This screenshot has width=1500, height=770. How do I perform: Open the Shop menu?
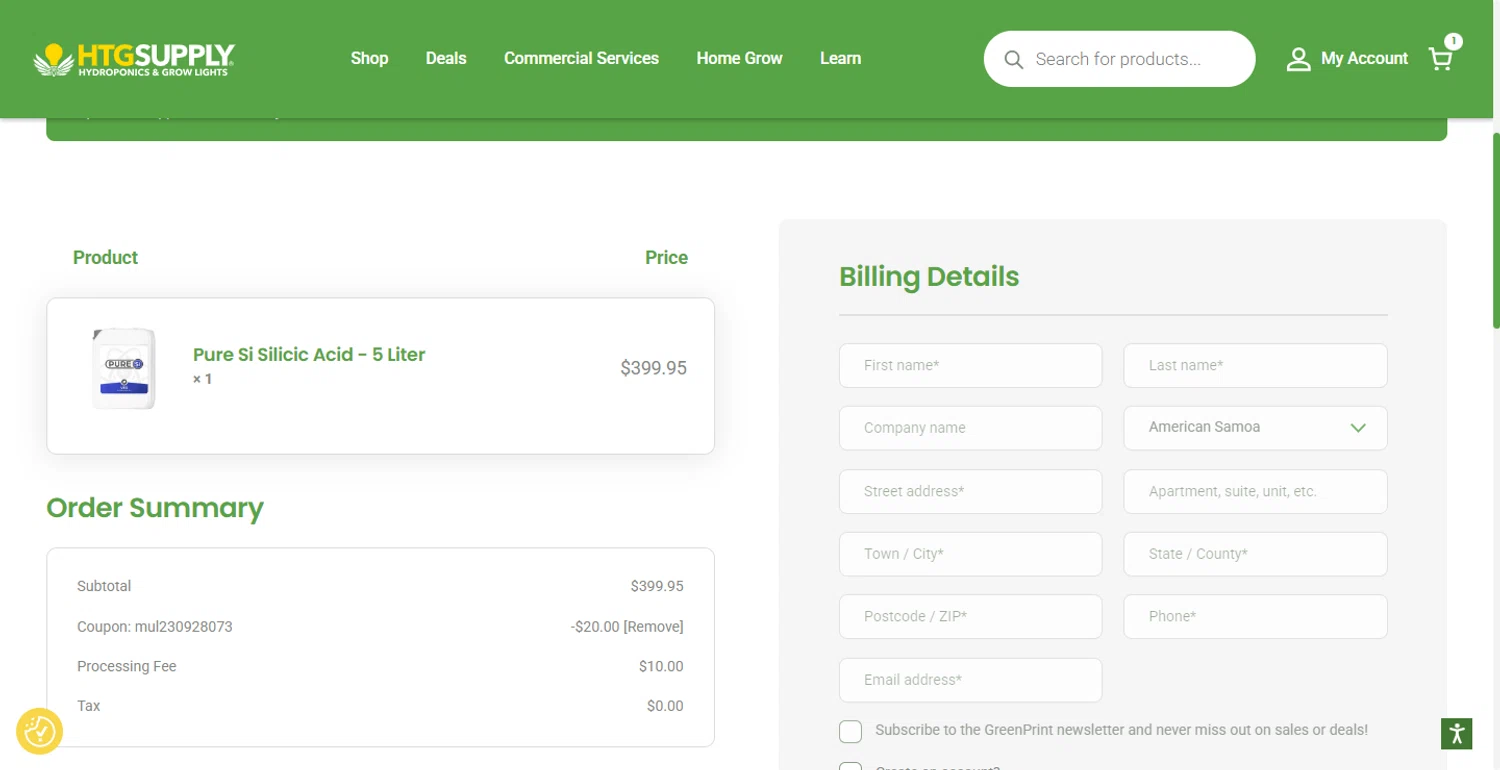click(369, 58)
